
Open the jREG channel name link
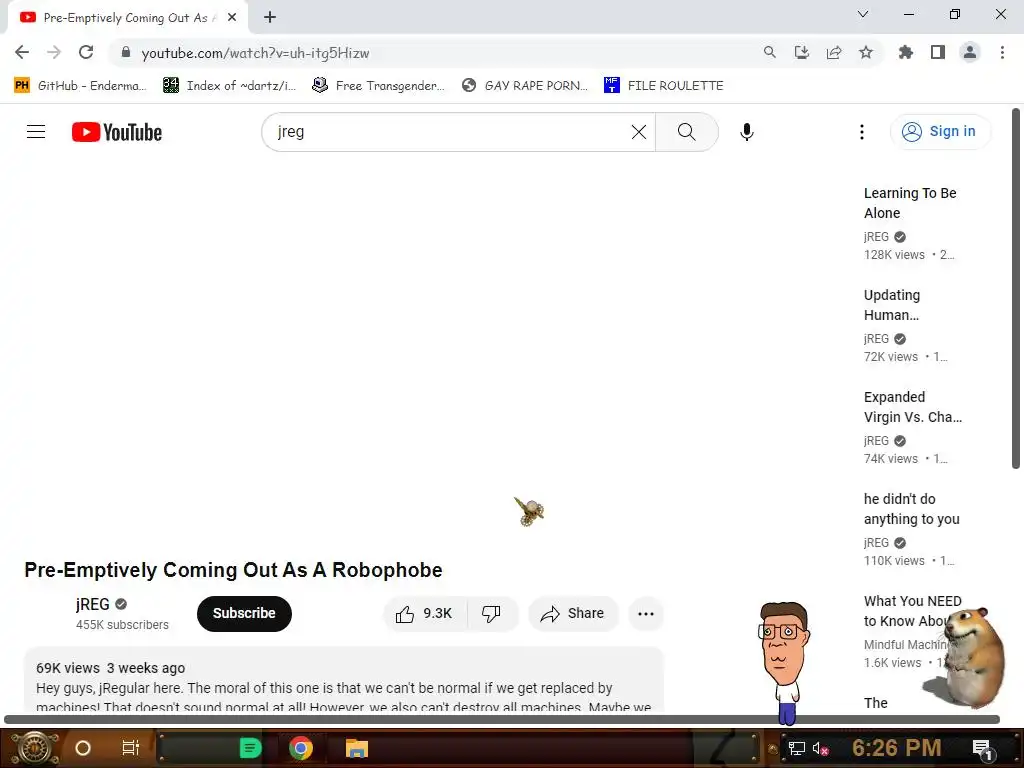pos(93,605)
